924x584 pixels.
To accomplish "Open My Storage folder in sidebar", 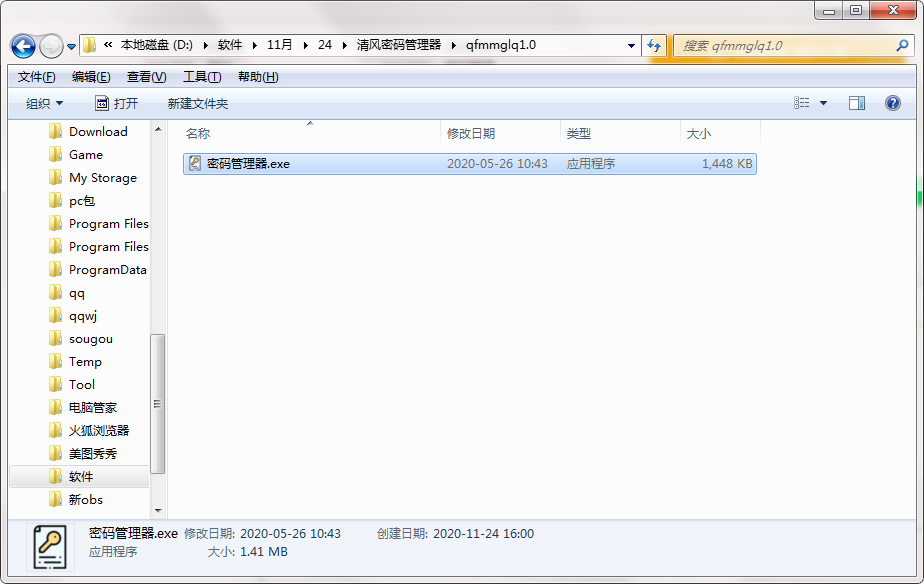I will (x=103, y=177).
